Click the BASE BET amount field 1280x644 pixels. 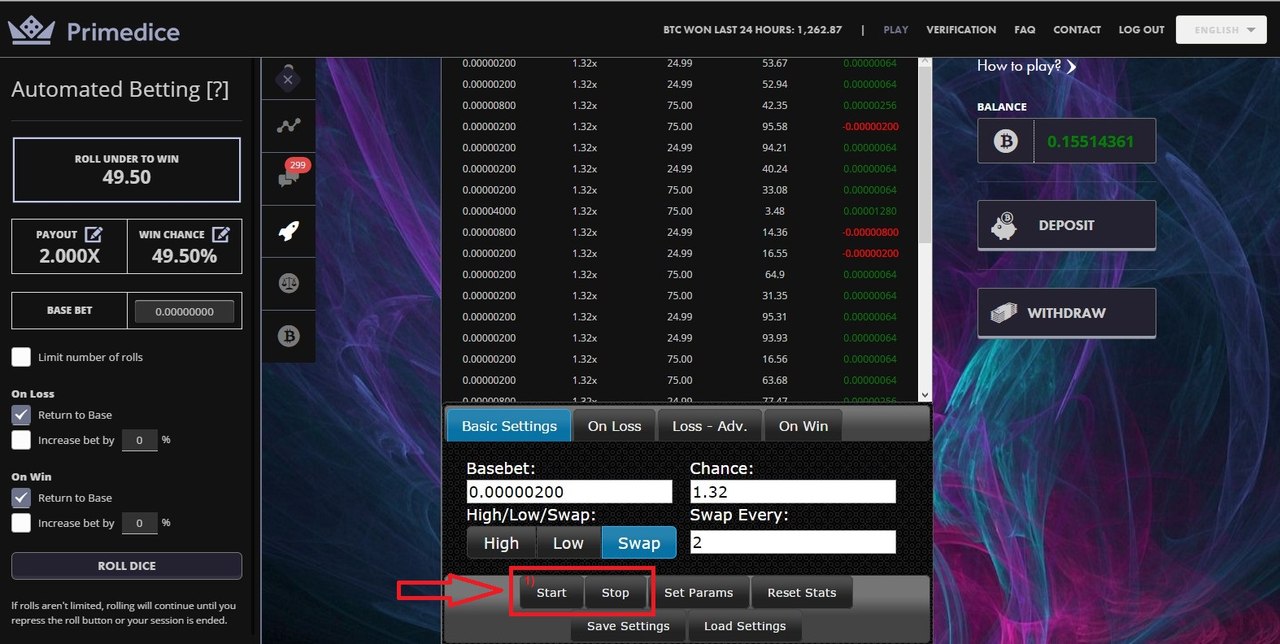pyautogui.click(x=185, y=311)
